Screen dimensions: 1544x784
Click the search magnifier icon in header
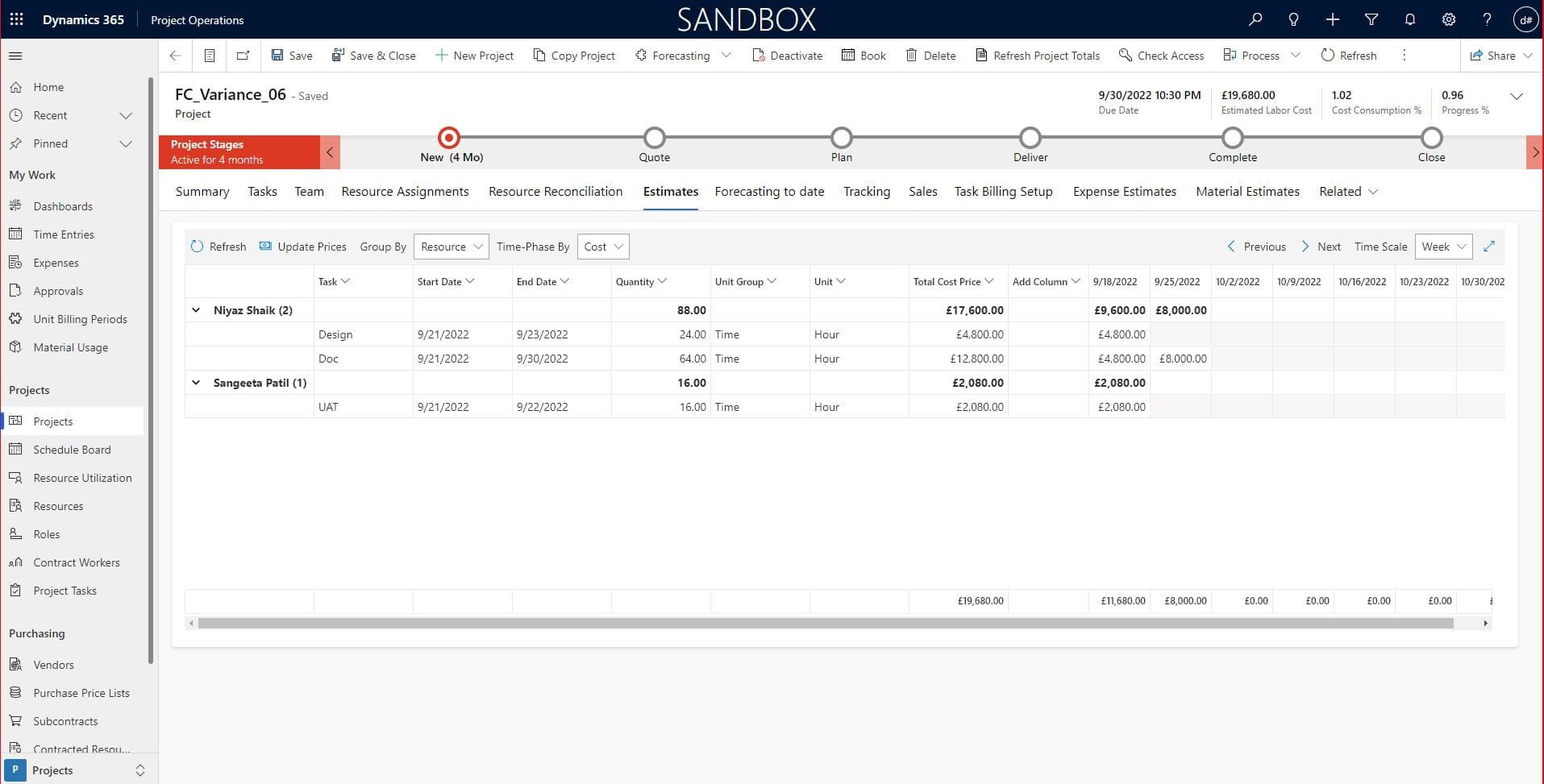[1255, 19]
